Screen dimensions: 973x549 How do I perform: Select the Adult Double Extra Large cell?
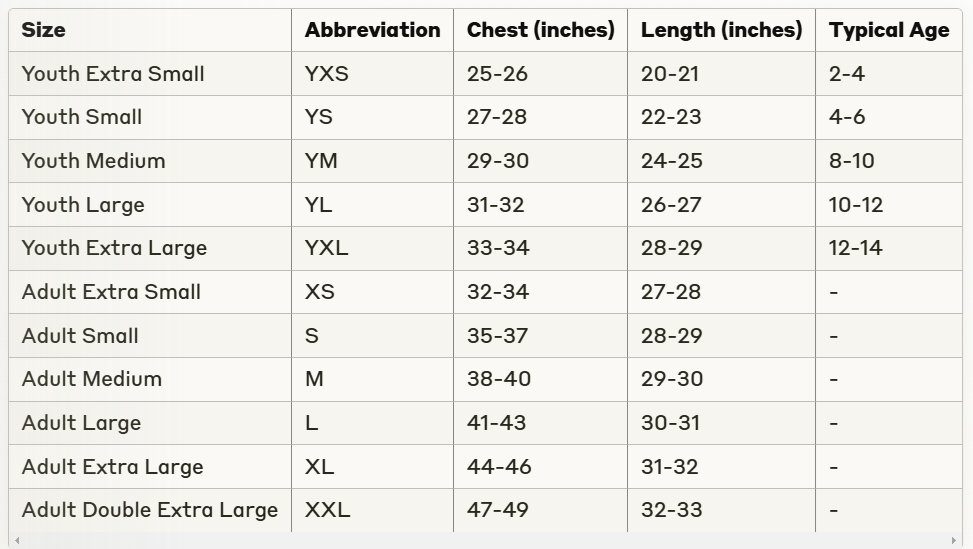pos(150,510)
